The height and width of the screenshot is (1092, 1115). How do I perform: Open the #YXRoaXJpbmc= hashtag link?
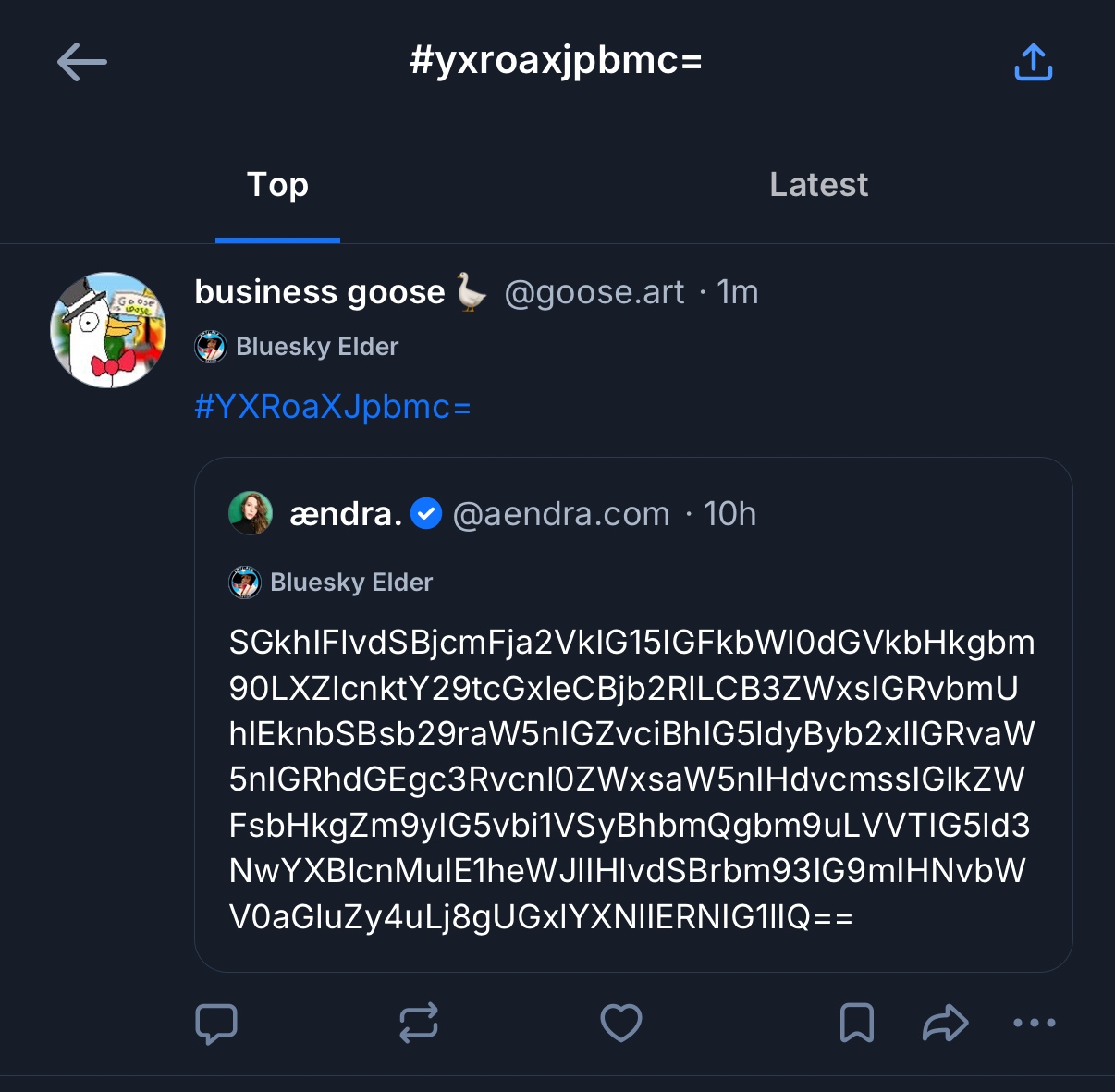(333, 407)
